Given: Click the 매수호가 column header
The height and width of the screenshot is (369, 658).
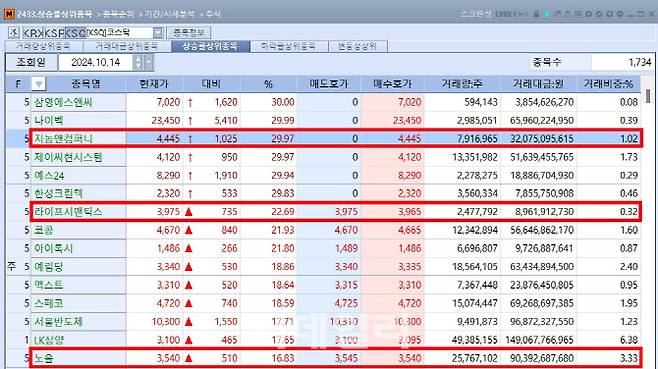Looking at the screenshot, I should tap(392, 84).
